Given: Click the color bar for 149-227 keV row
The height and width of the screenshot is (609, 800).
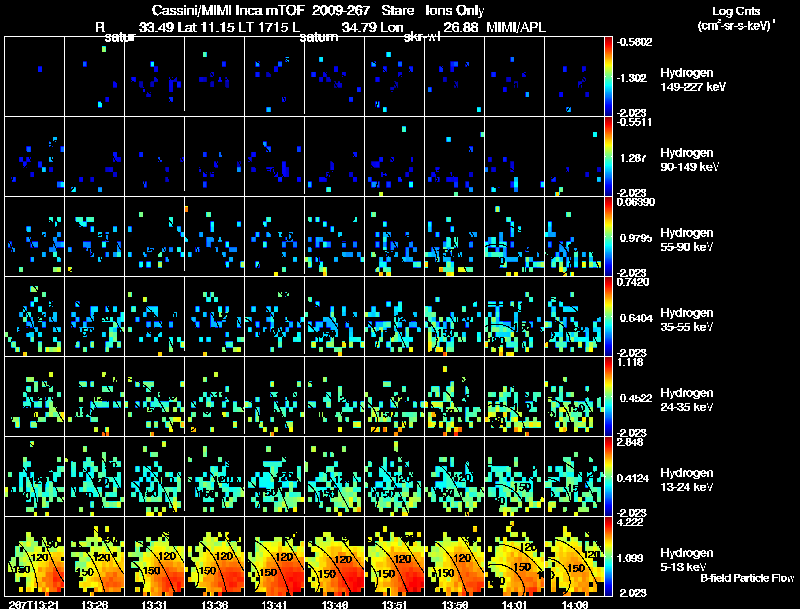Looking at the screenshot, I should pyautogui.click(x=608, y=77).
